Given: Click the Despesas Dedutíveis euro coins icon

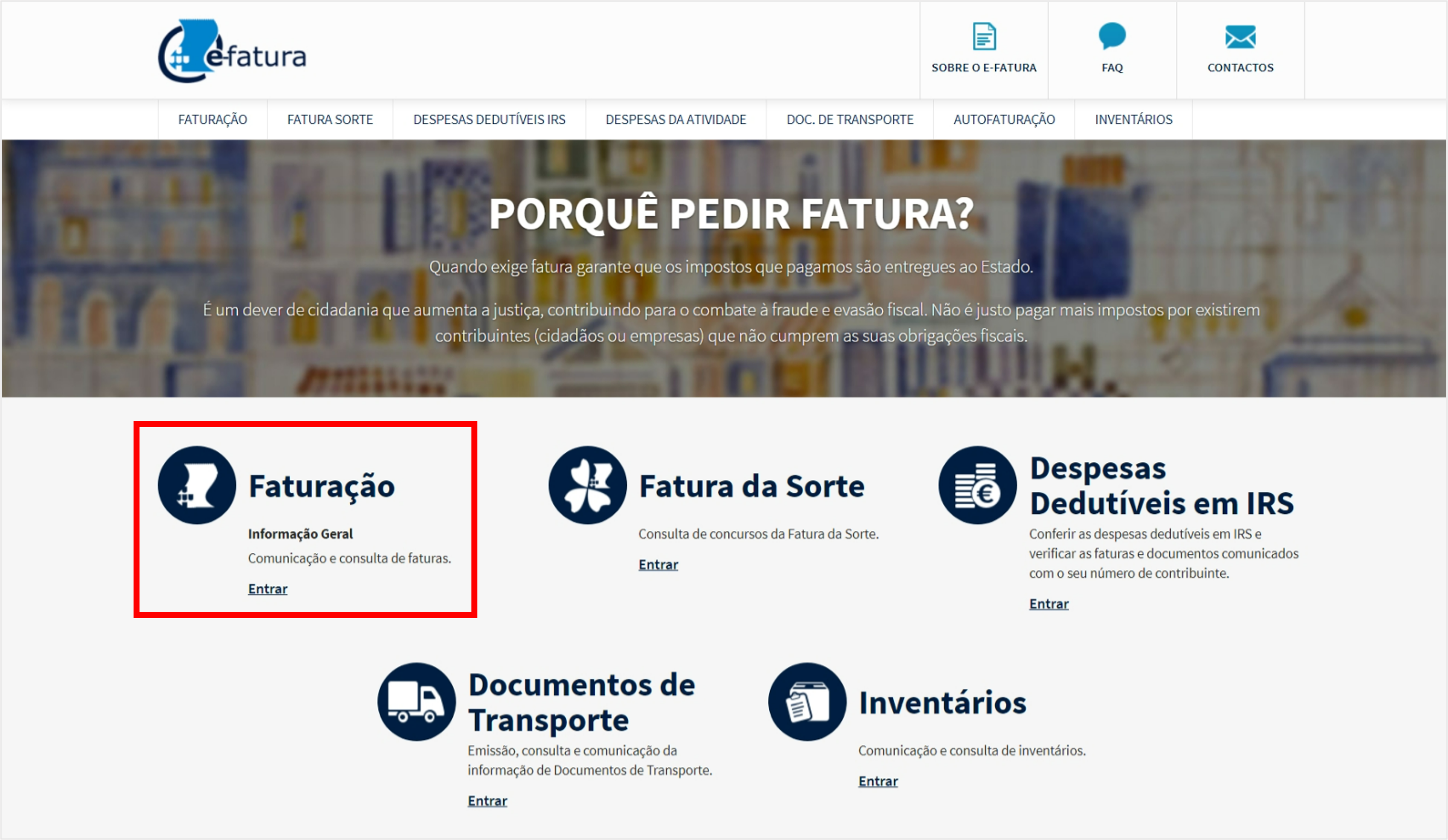Looking at the screenshot, I should [977, 485].
